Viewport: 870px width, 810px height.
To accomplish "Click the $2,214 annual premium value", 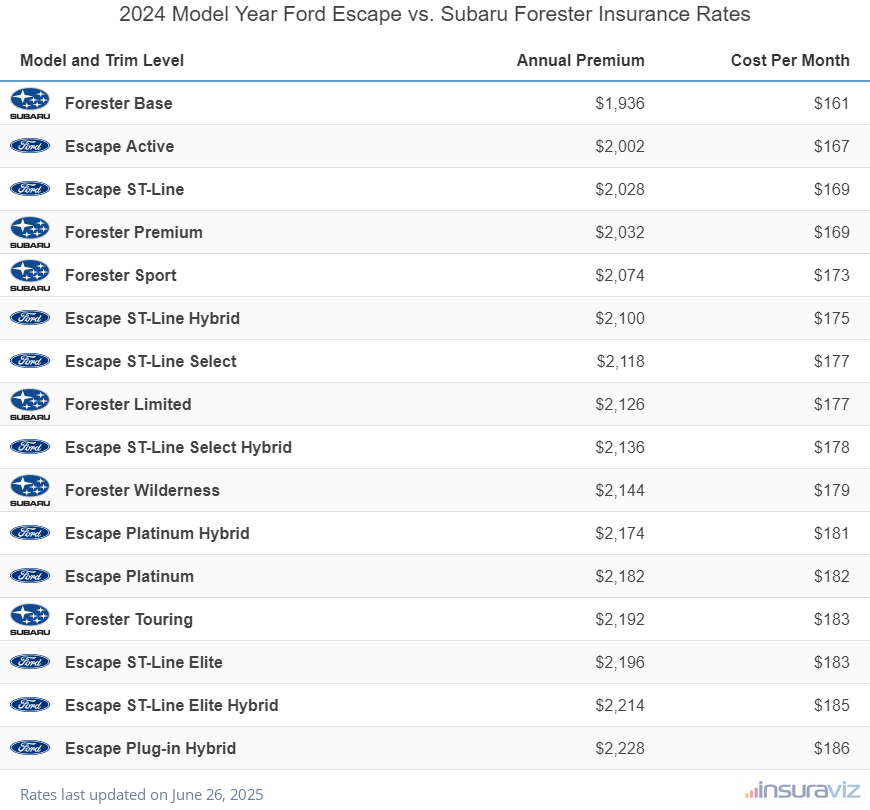I will tap(620, 705).
